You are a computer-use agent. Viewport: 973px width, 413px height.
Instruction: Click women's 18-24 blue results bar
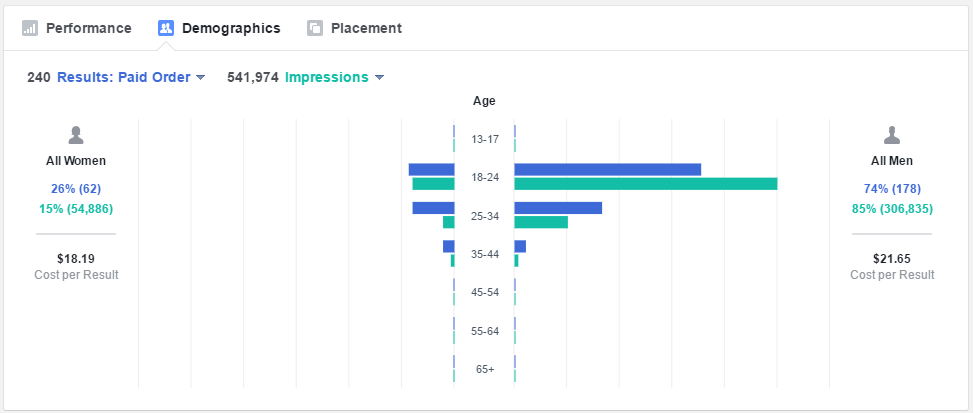(x=431, y=169)
